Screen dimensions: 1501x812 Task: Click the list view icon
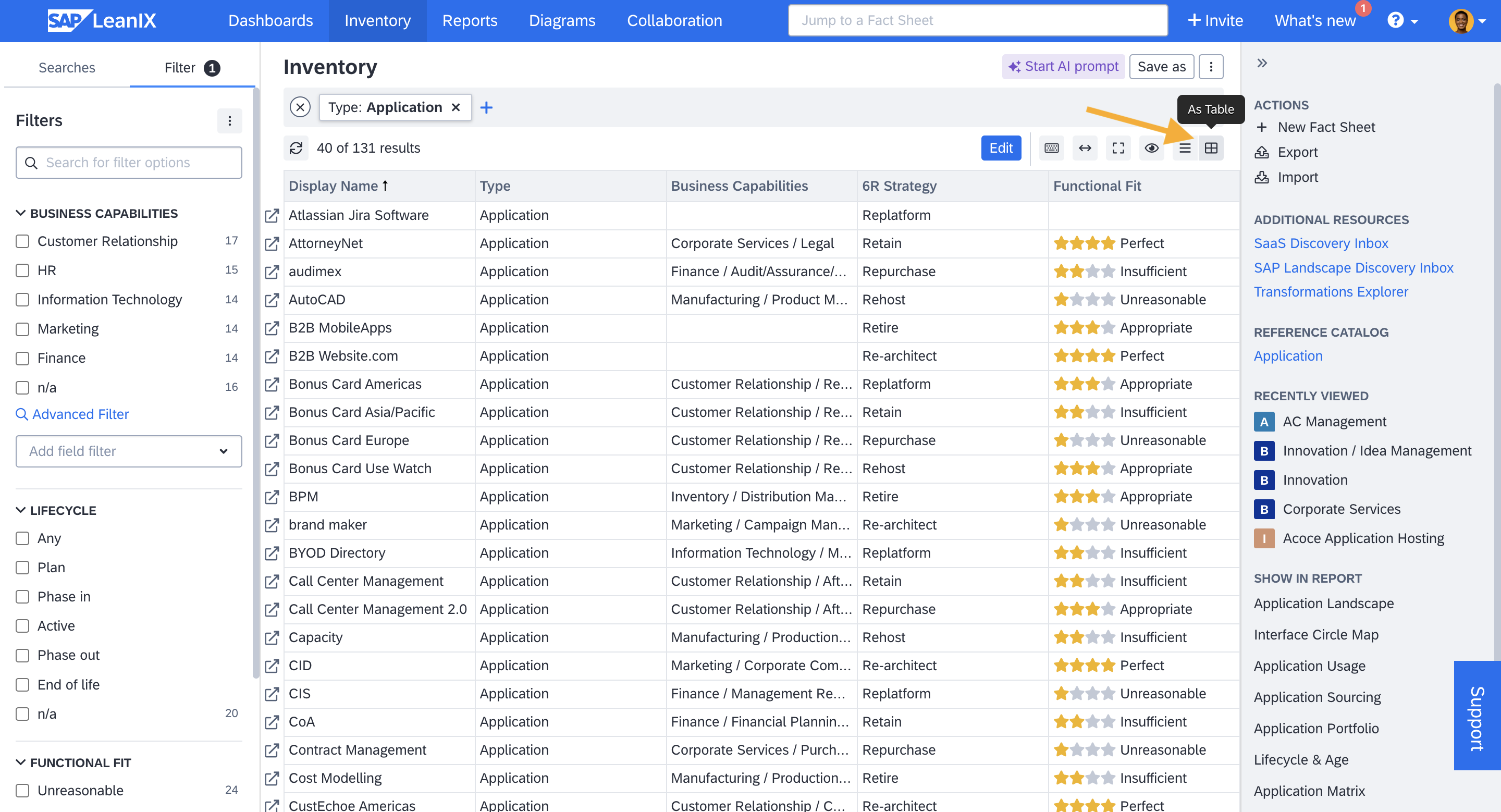(x=1184, y=148)
